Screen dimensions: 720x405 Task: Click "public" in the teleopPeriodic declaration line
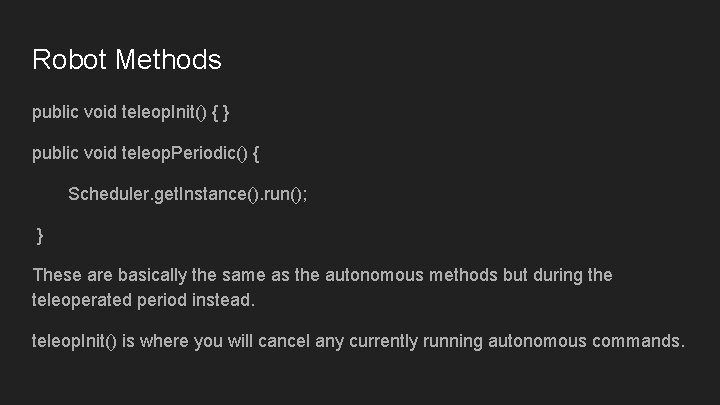54,153
